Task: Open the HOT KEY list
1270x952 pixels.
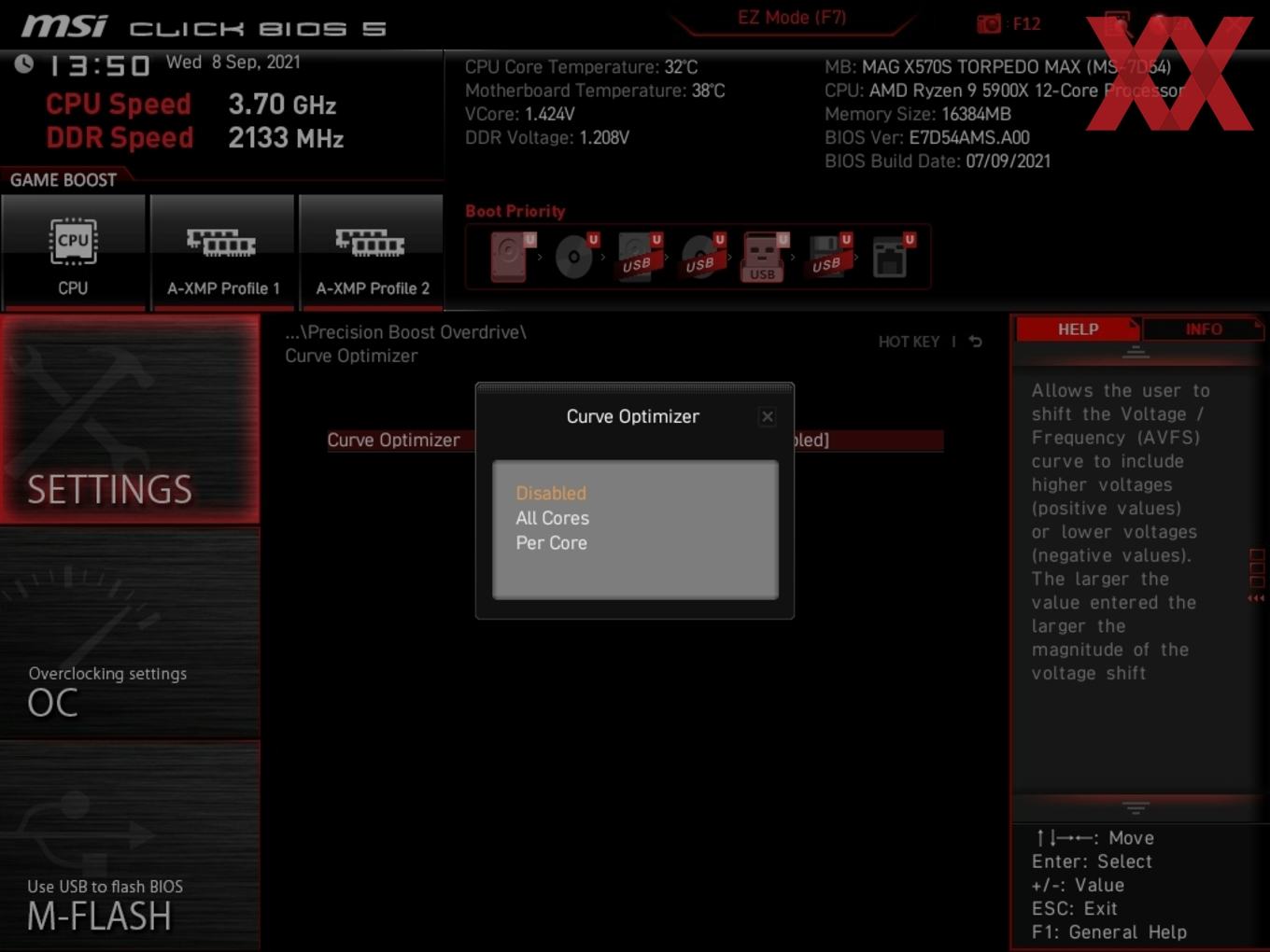Action: (909, 342)
